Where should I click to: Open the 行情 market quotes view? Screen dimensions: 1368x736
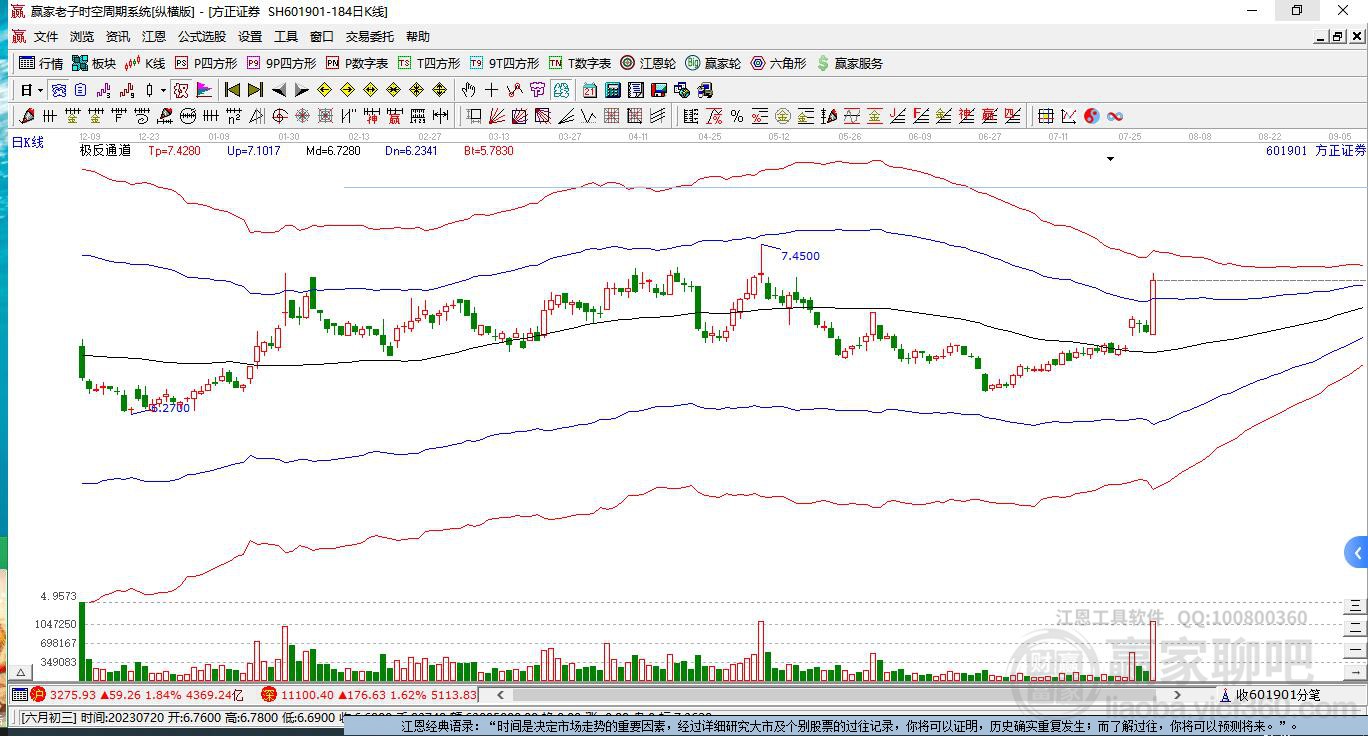point(41,63)
